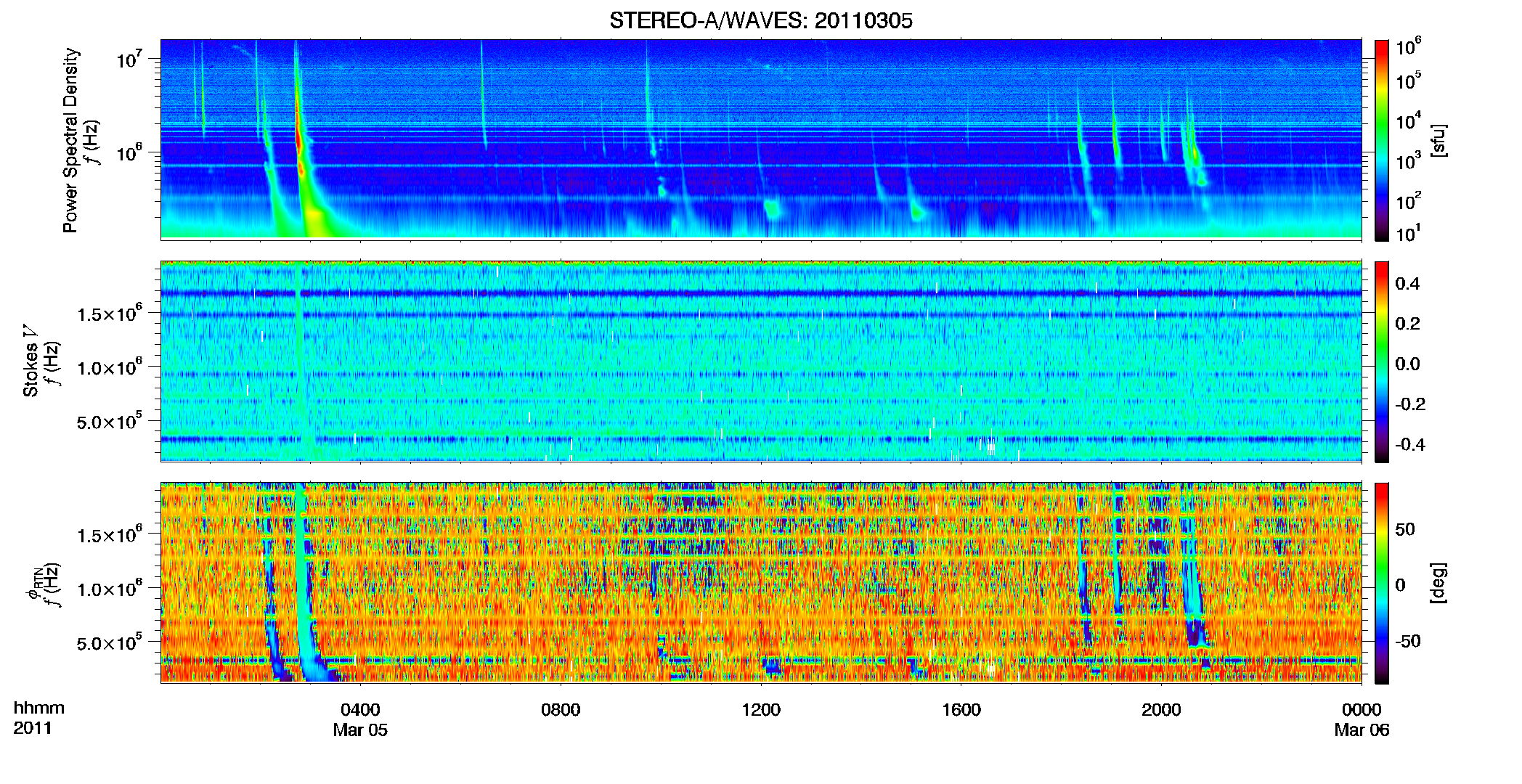This screenshot has height=784, width=1522.
Task: Click the 0.2 tick on Stokes colorbar
Action: tap(1407, 324)
